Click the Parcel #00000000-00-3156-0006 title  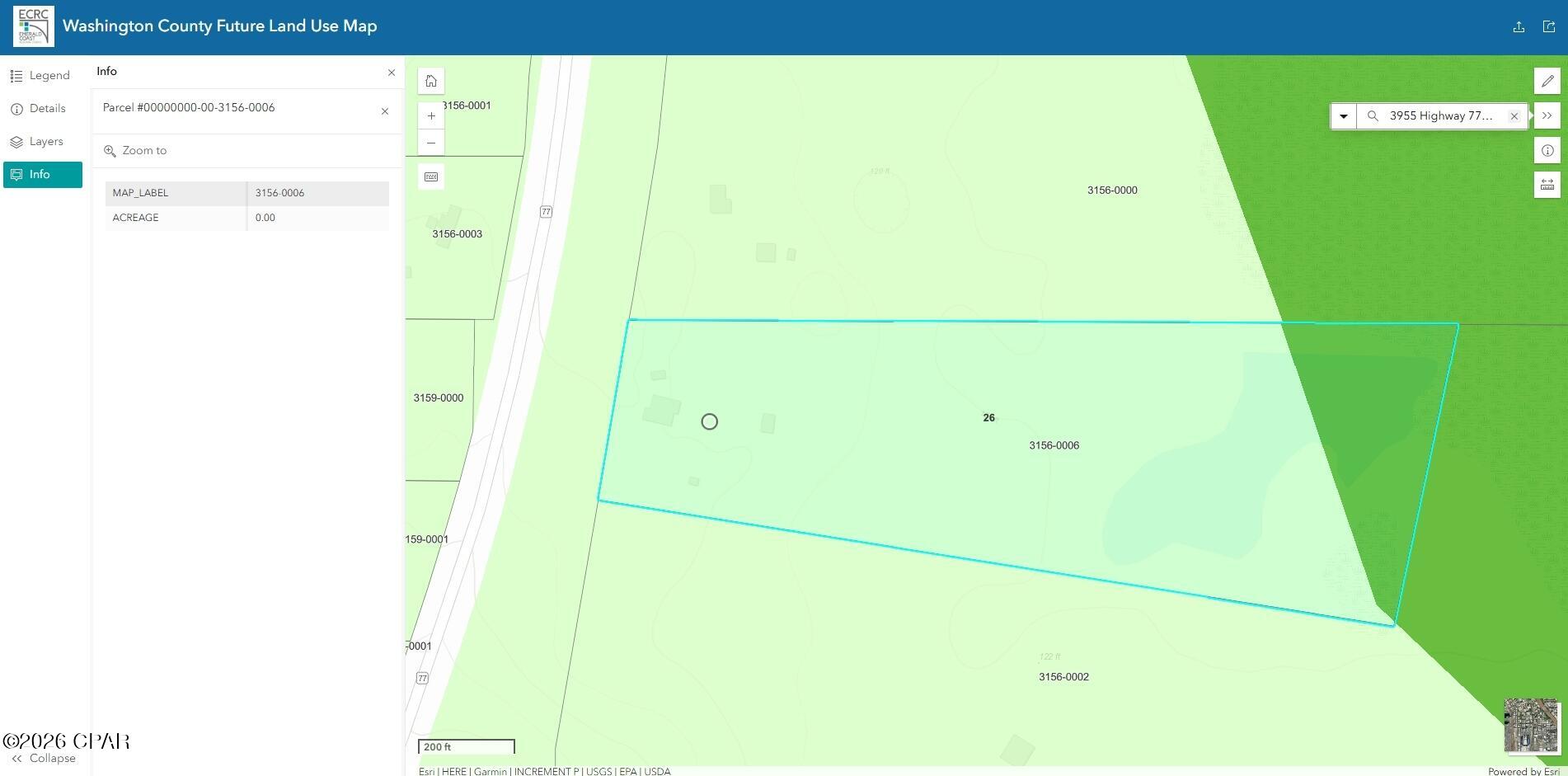coord(189,108)
